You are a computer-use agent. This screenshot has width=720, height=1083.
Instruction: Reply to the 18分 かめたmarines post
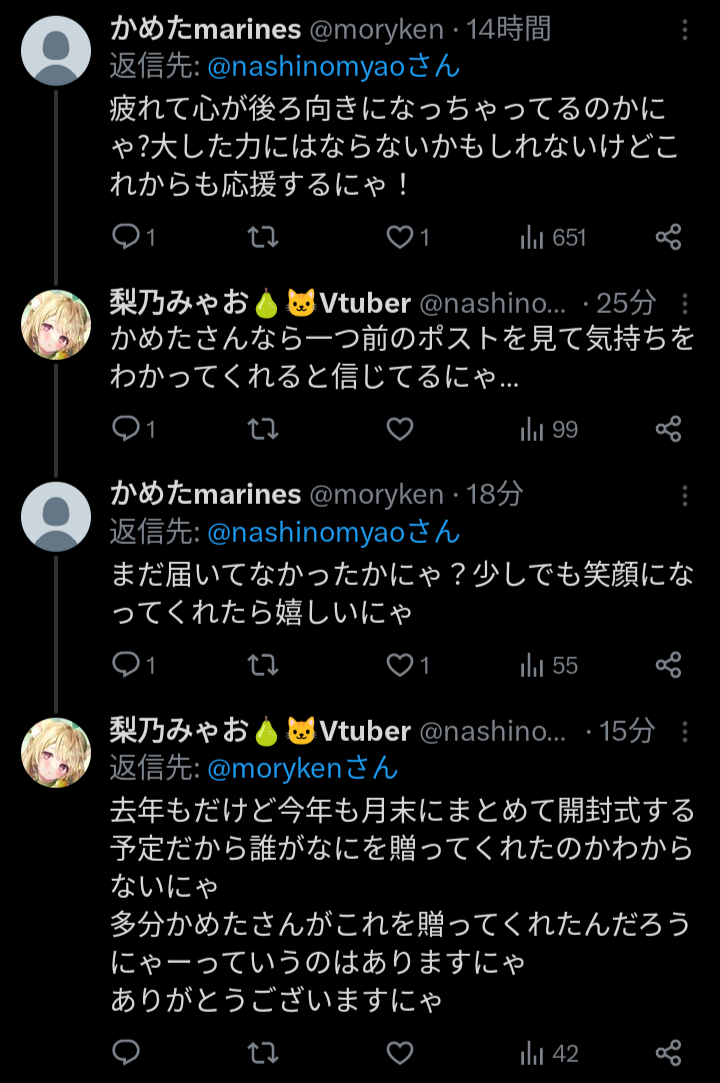pyautogui.click(x=133, y=665)
